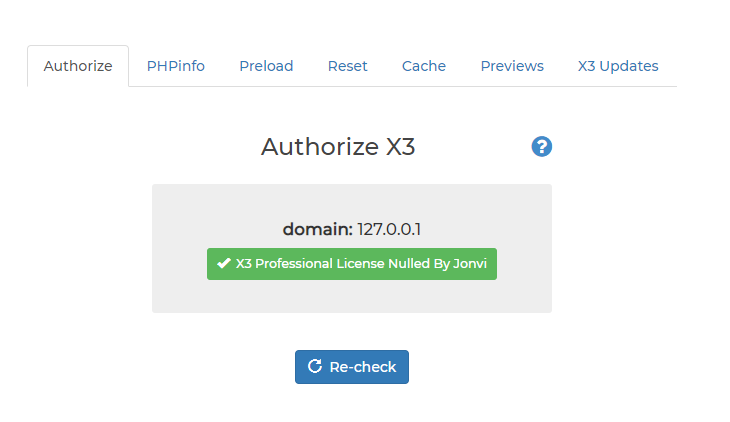Select the Reset tab
The image size is (730, 422).
point(347,66)
